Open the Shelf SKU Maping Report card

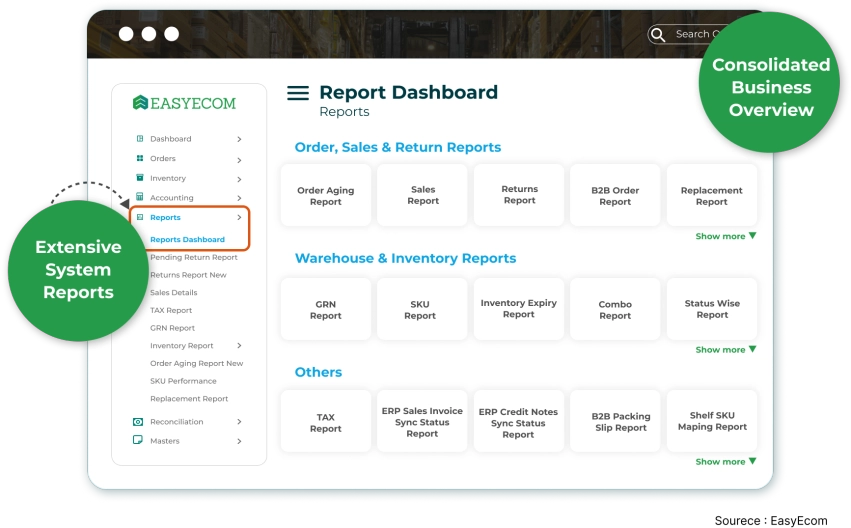[x=712, y=421]
